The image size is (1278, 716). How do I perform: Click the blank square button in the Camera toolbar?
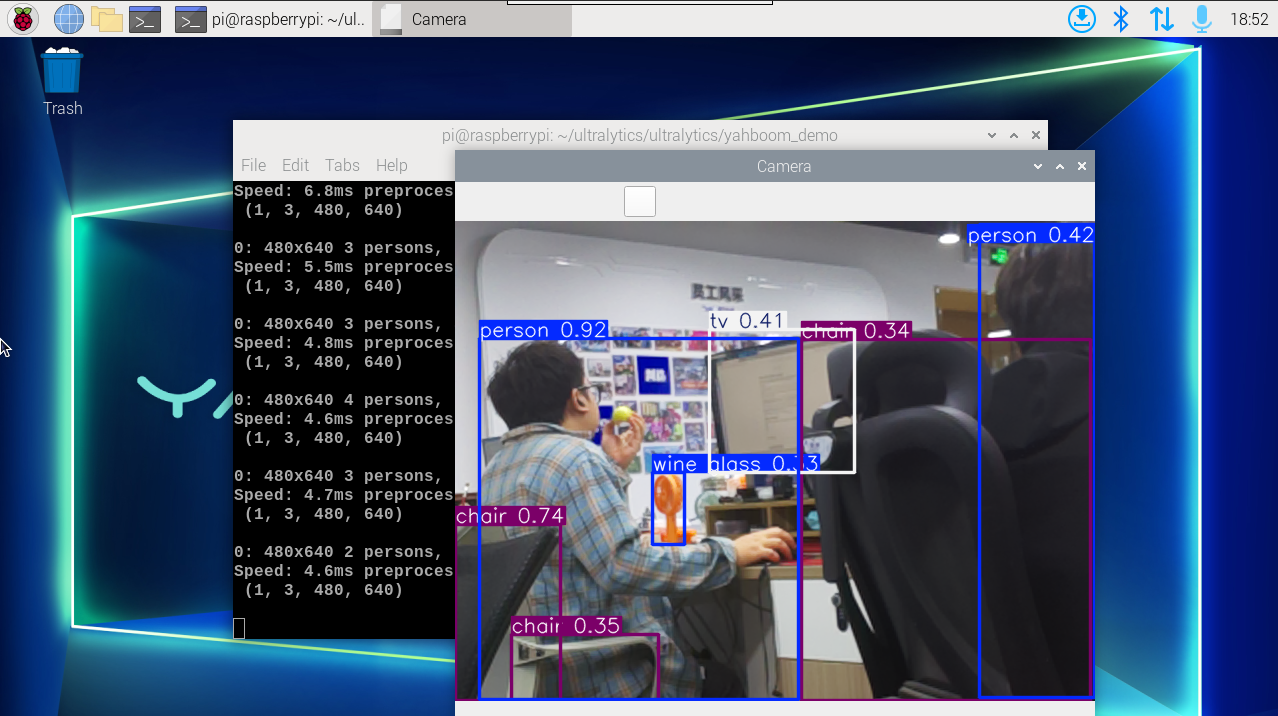[x=640, y=201]
